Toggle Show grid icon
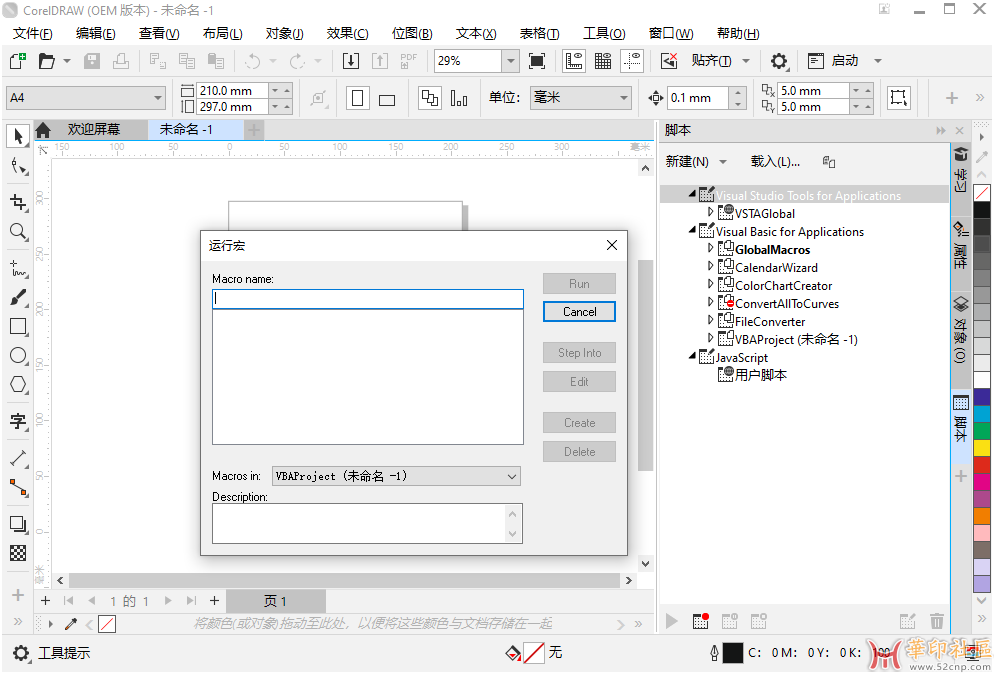 pos(603,61)
